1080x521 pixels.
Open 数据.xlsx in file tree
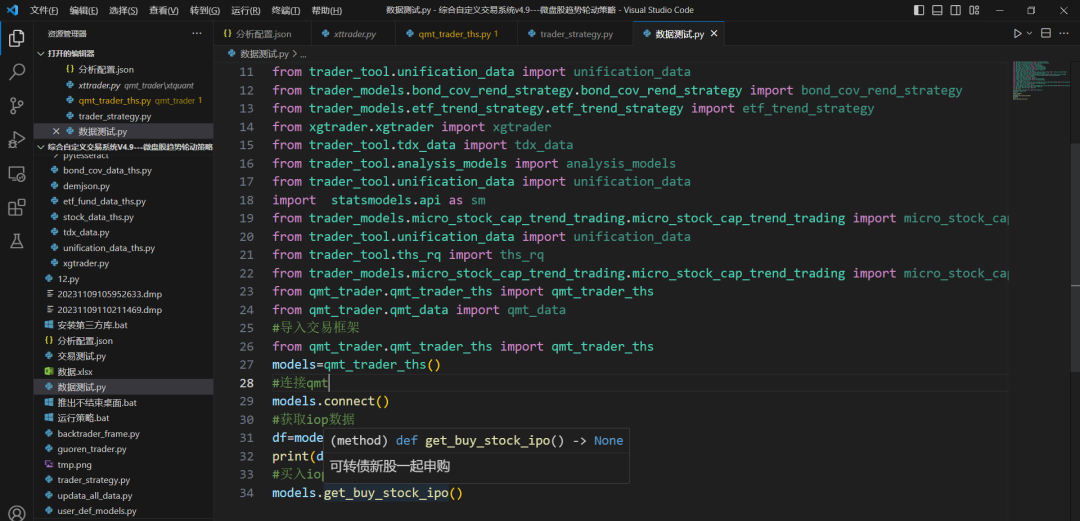[123, 371]
